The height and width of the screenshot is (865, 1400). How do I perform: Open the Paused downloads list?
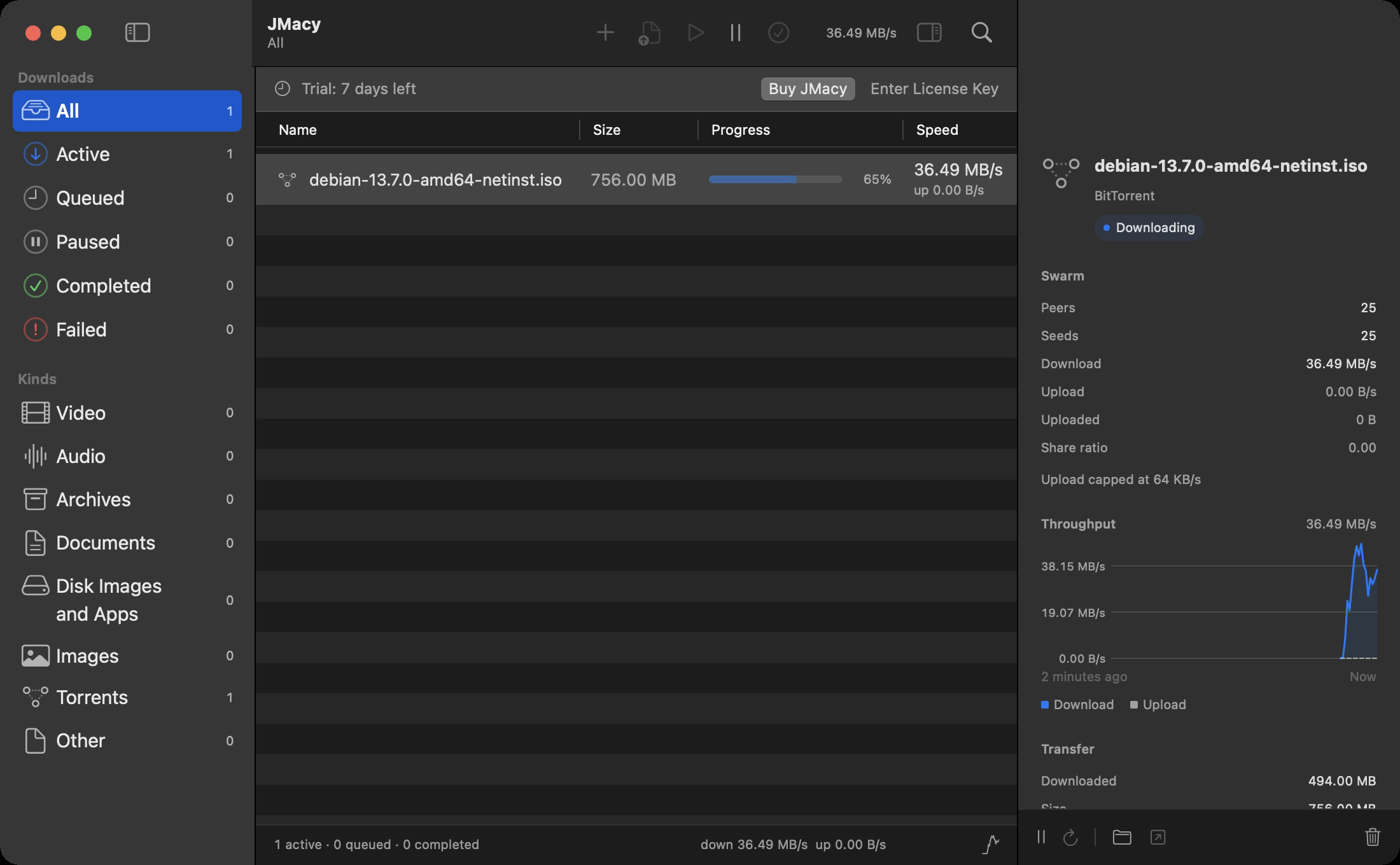(x=127, y=242)
